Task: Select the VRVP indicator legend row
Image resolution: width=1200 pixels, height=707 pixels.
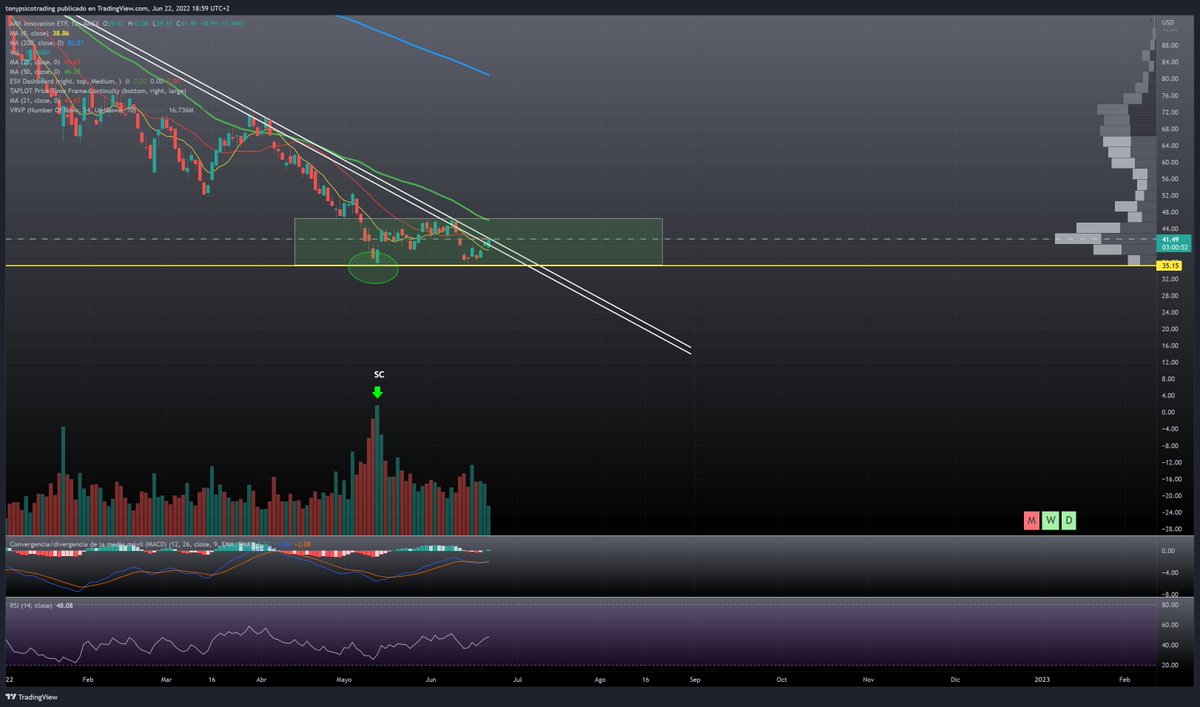Action: (100, 110)
